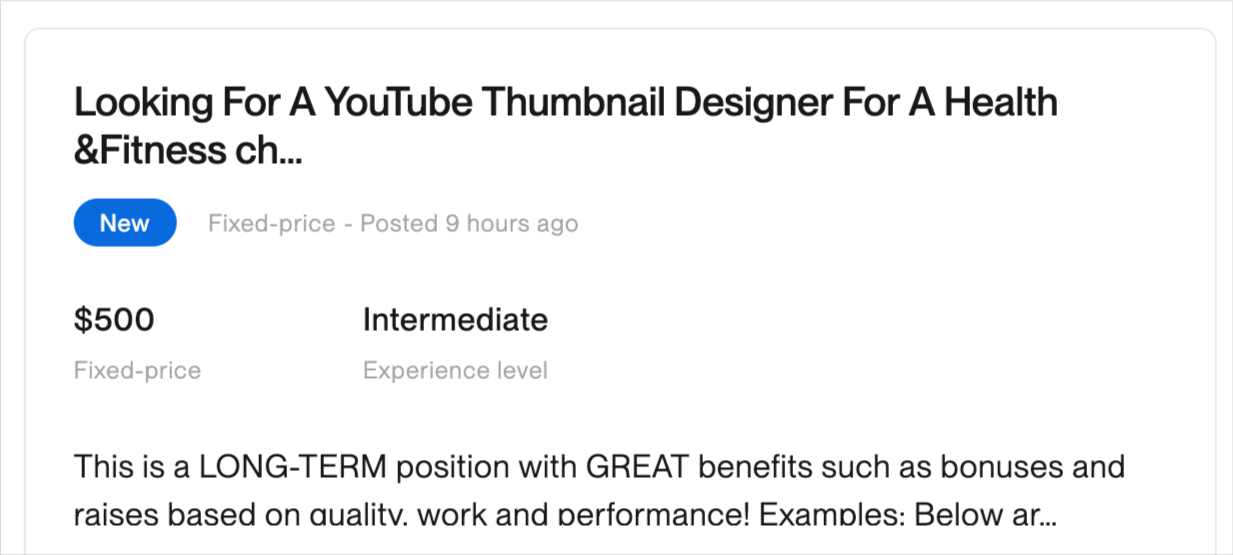
Task: Click the "Fixed-price" label under $500
Action: (x=137, y=371)
